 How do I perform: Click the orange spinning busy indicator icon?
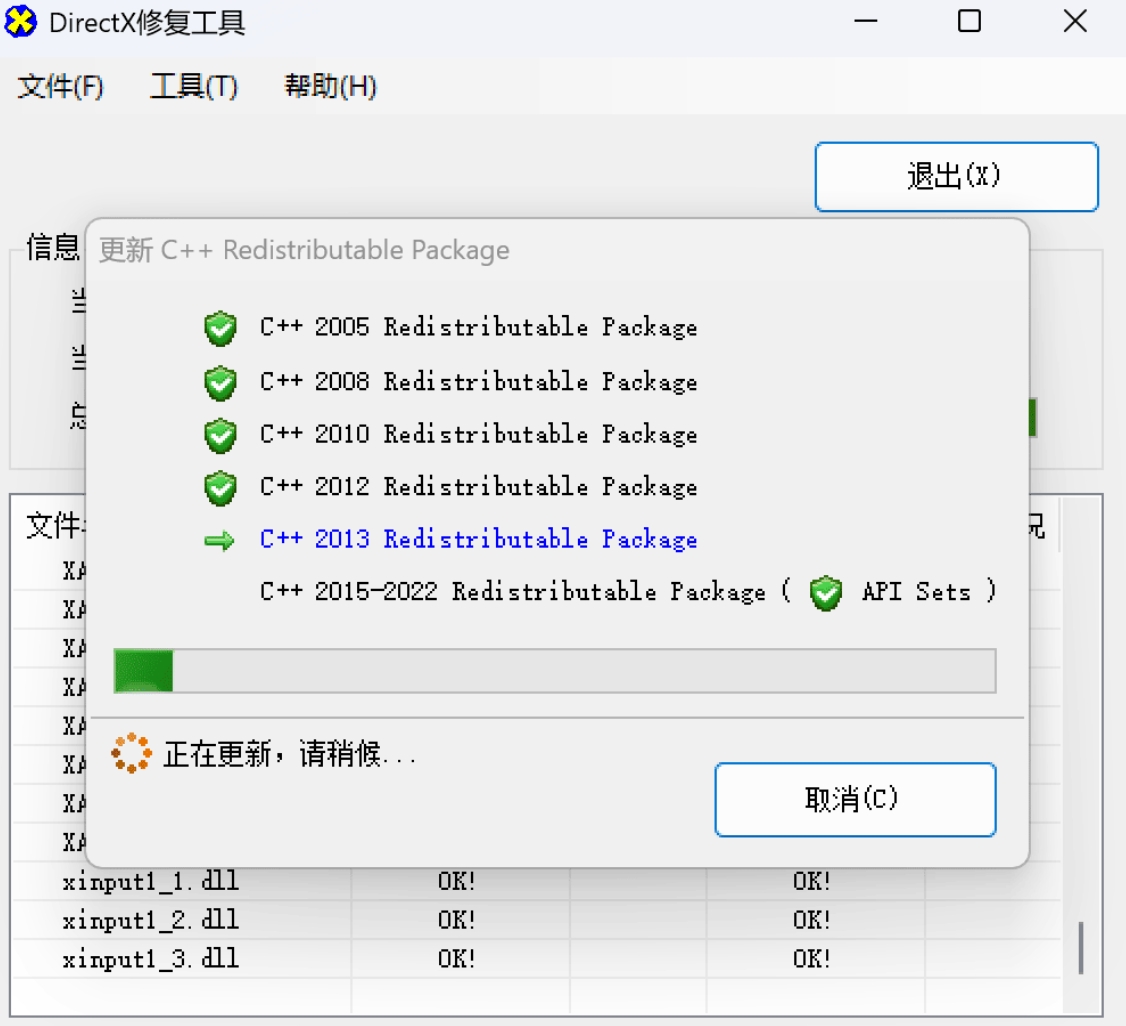click(x=132, y=753)
